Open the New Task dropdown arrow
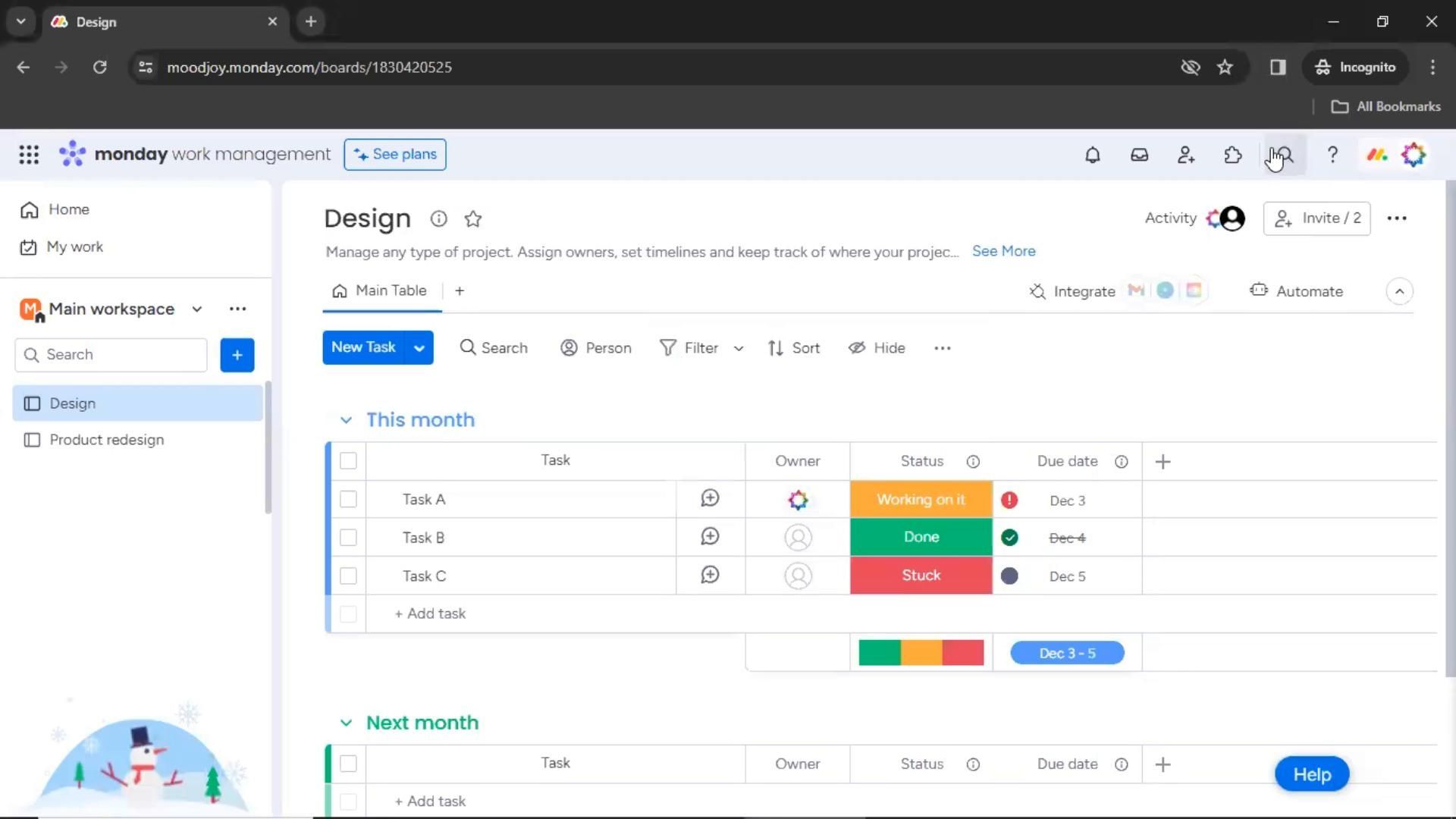The height and width of the screenshot is (819, 1456). [419, 348]
